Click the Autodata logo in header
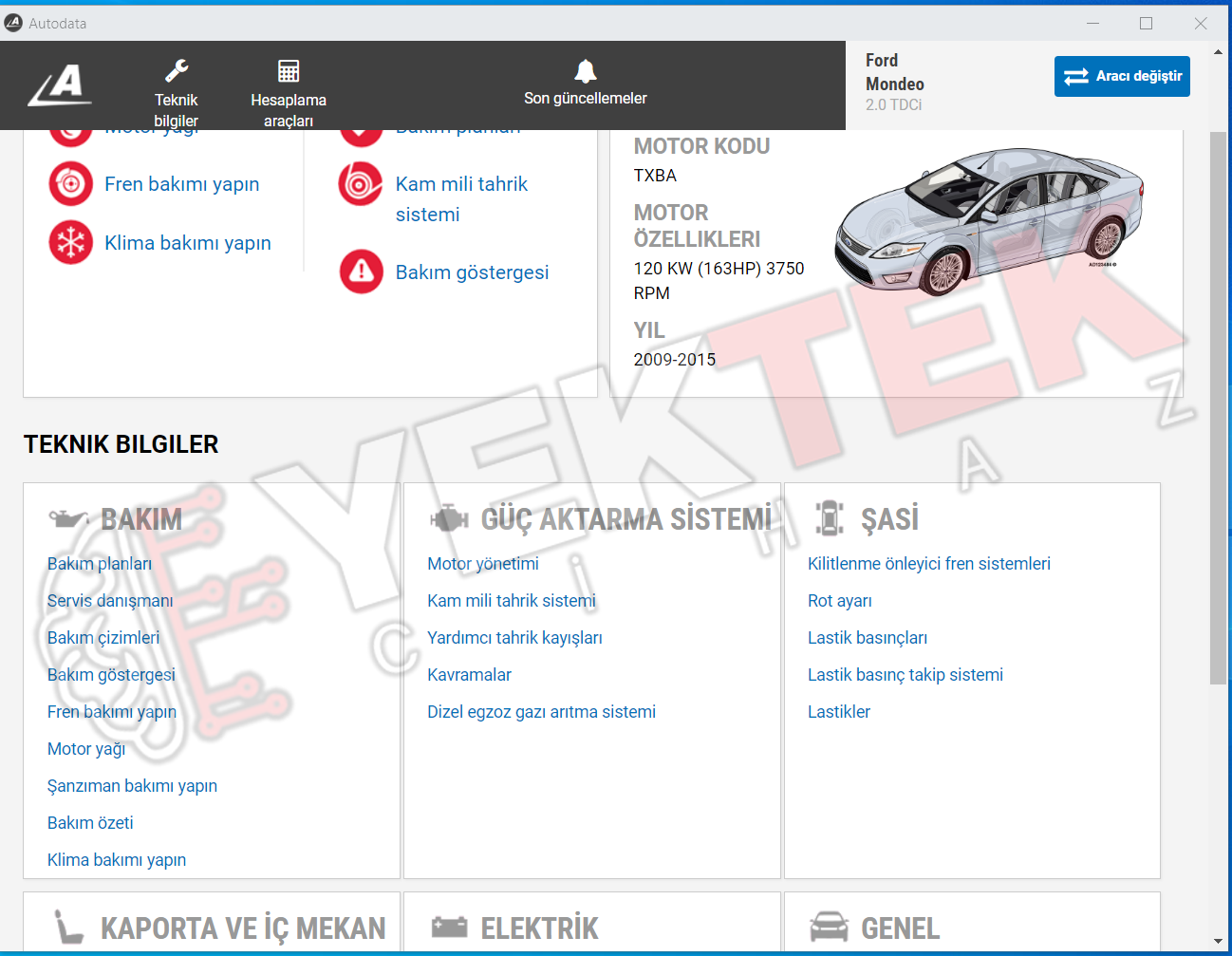This screenshot has width=1232, height=956. coord(60,84)
